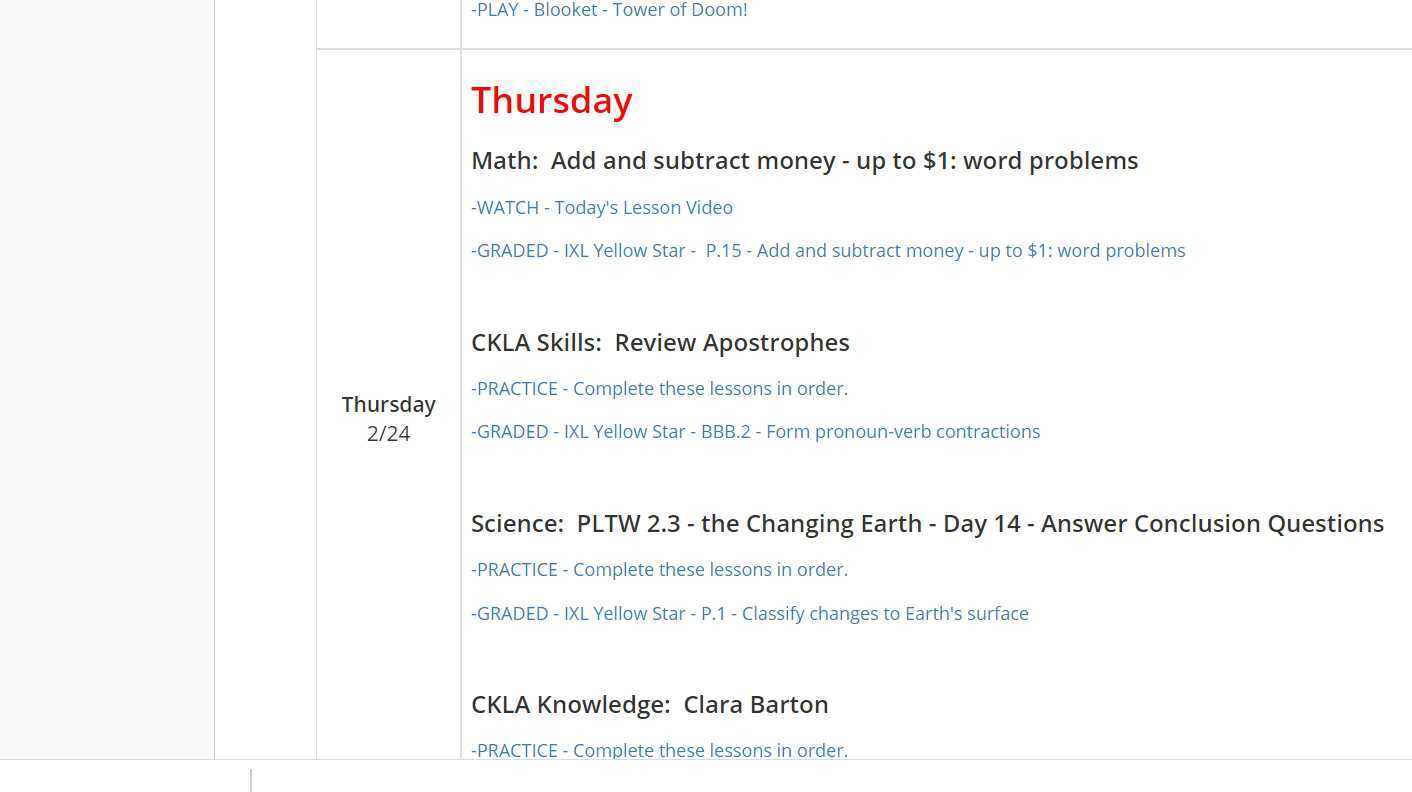Open IXL P.1 Classify changes to Earth's surface
This screenshot has height=792, width=1412.
[749, 614]
